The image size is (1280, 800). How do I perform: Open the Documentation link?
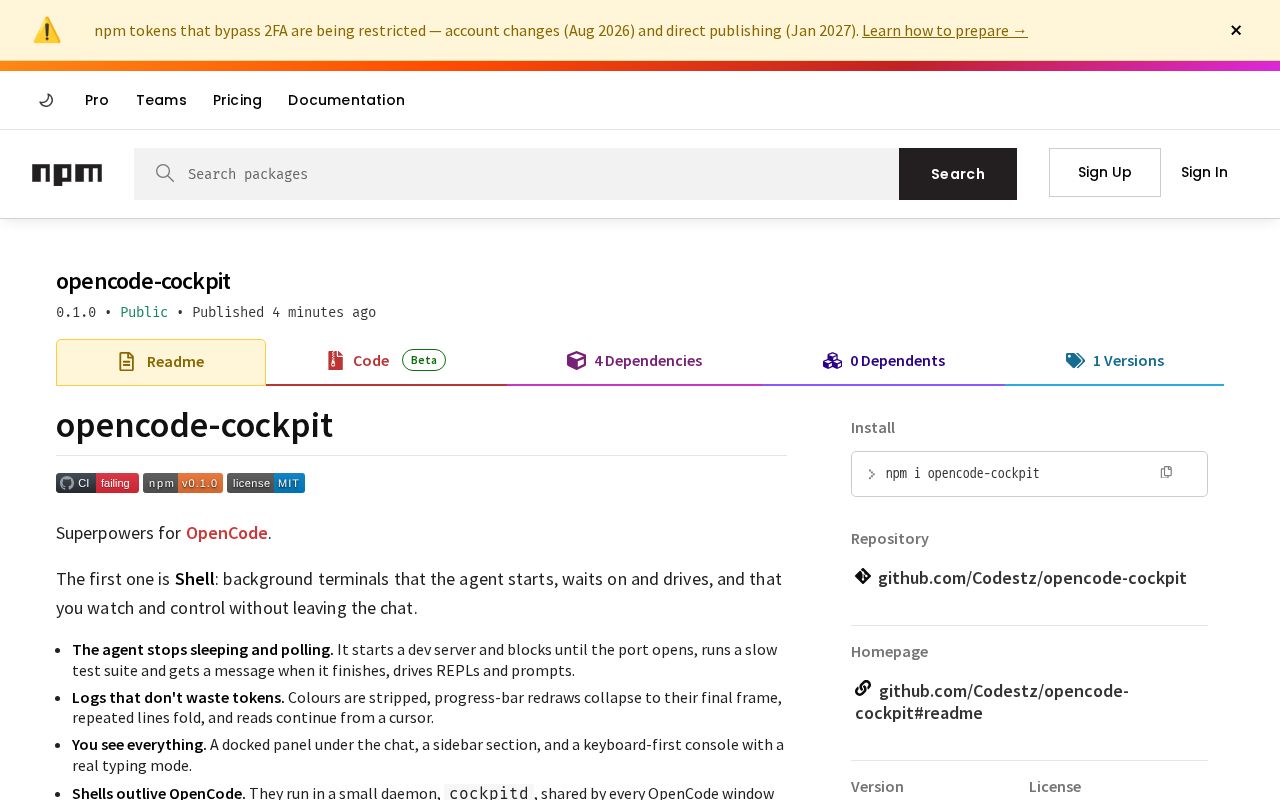pyautogui.click(x=346, y=100)
